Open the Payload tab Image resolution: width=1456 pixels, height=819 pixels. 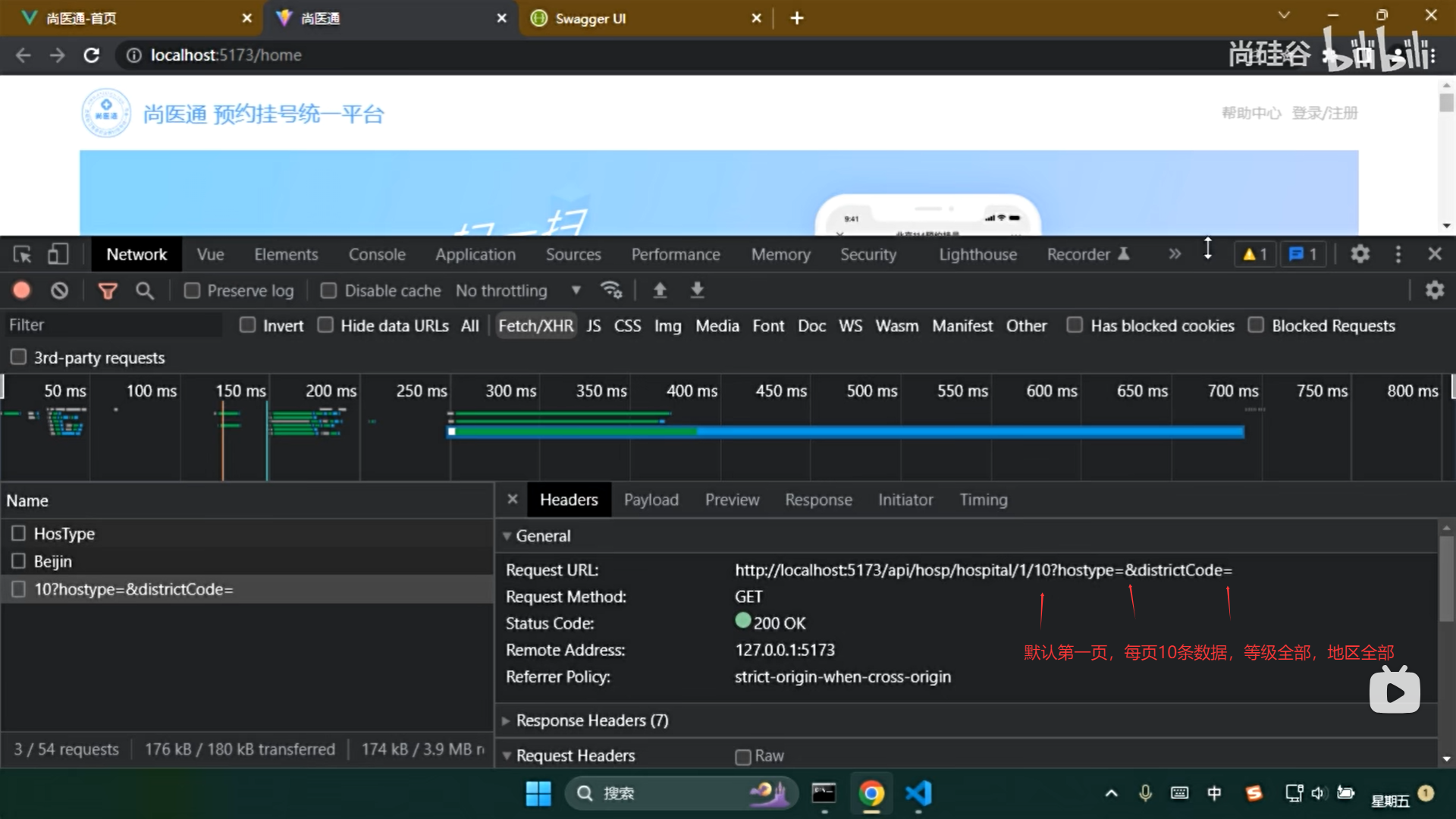(651, 500)
